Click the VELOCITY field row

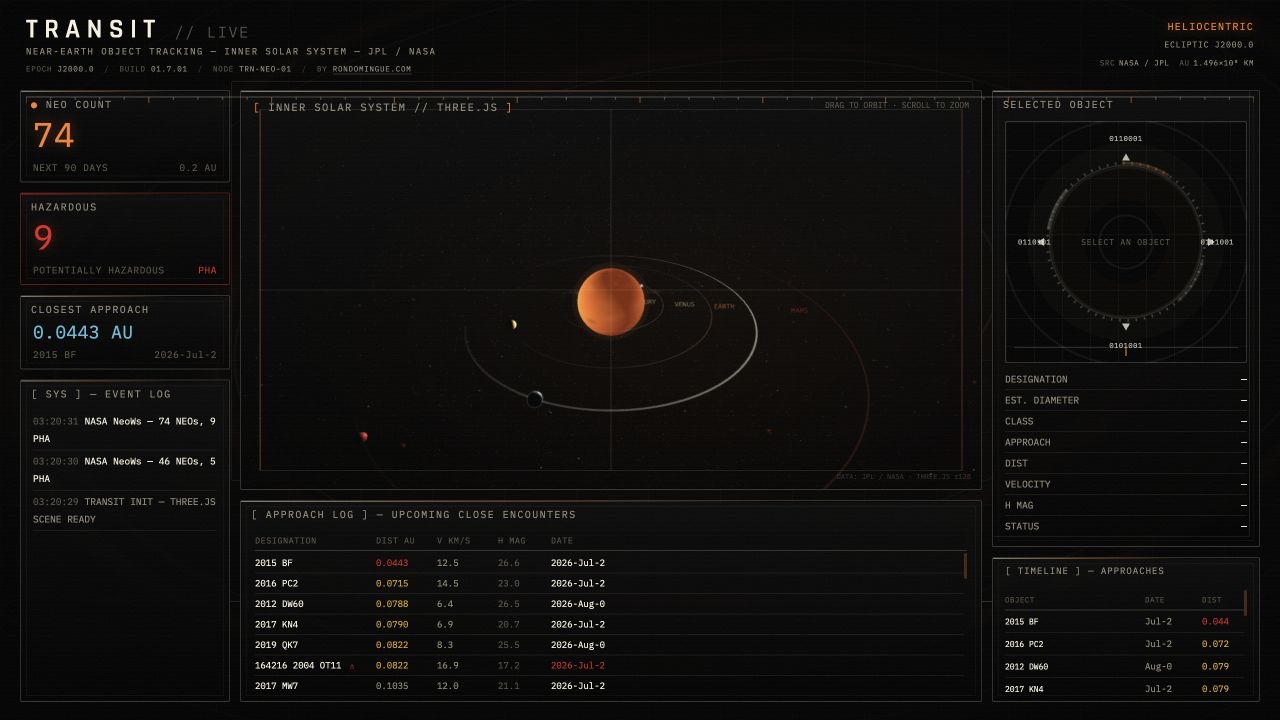1126,484
